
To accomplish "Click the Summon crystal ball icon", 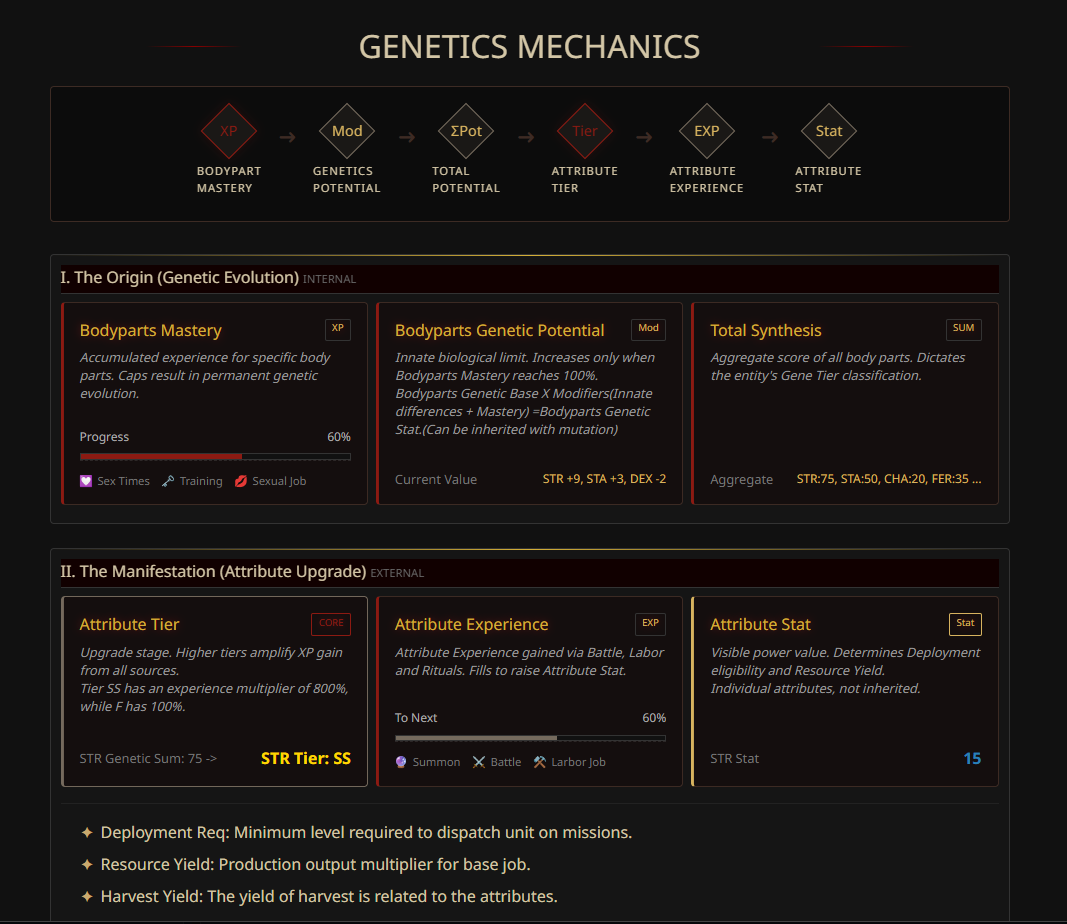I will click(402, 762).
